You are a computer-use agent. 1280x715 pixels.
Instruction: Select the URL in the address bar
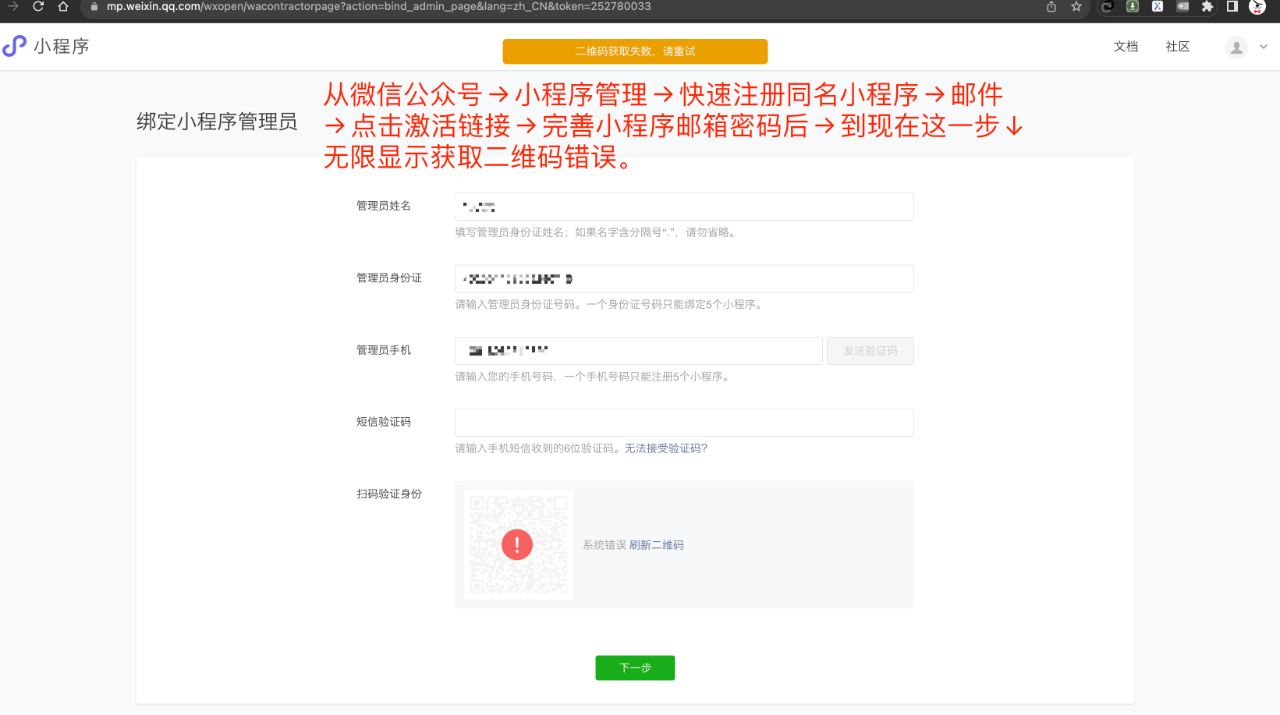pos(379,6)
